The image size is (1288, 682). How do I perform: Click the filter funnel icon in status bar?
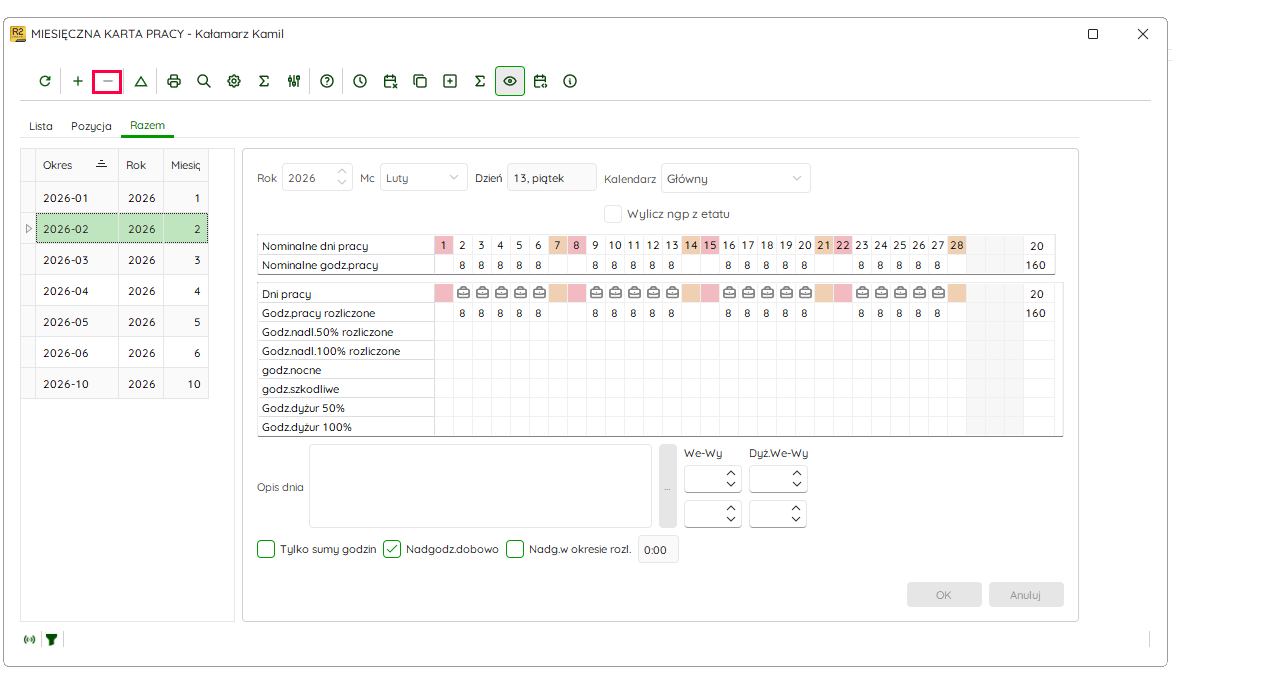[51, 639]
